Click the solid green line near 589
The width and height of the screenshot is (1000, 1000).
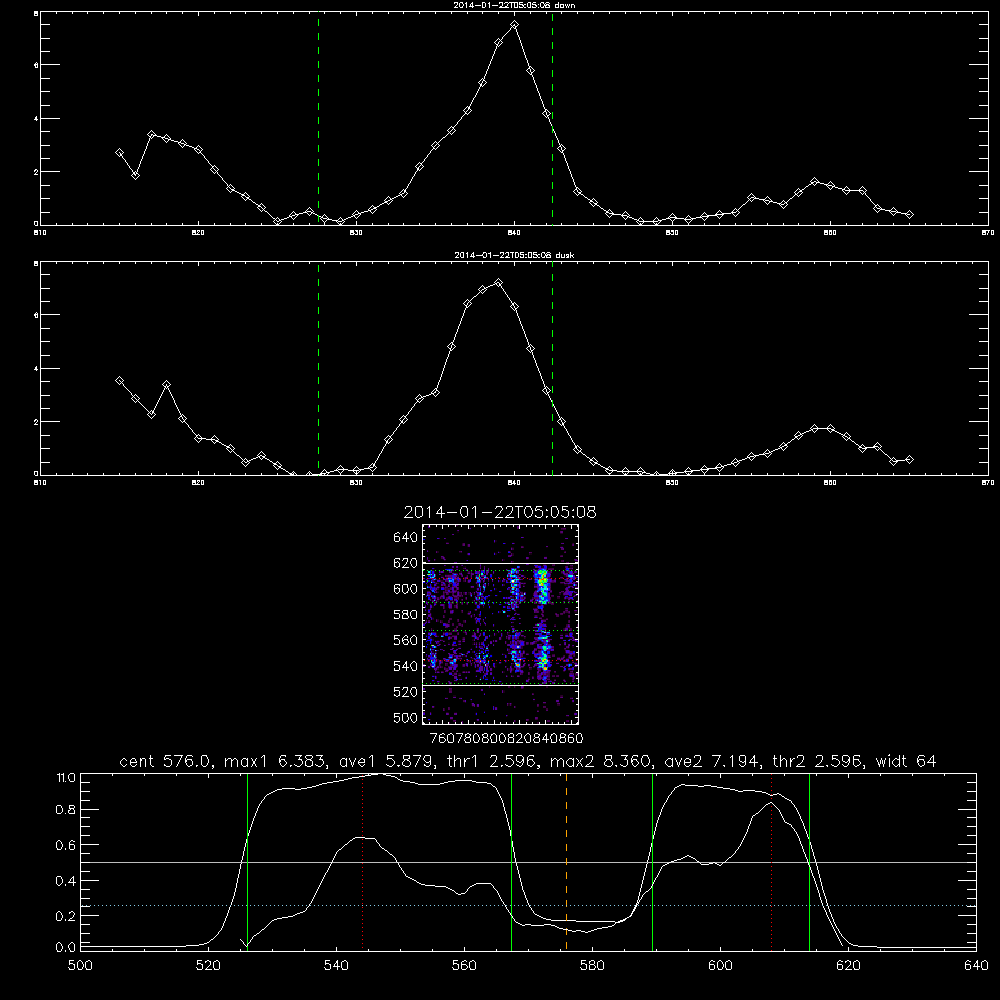(x=652, y=862)
